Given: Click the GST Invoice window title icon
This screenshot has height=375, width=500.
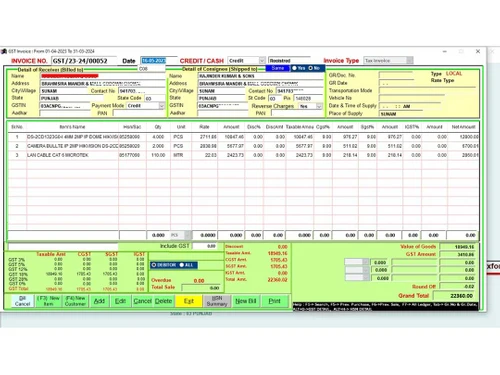Looking at the screenshot, I should (4, 51).
